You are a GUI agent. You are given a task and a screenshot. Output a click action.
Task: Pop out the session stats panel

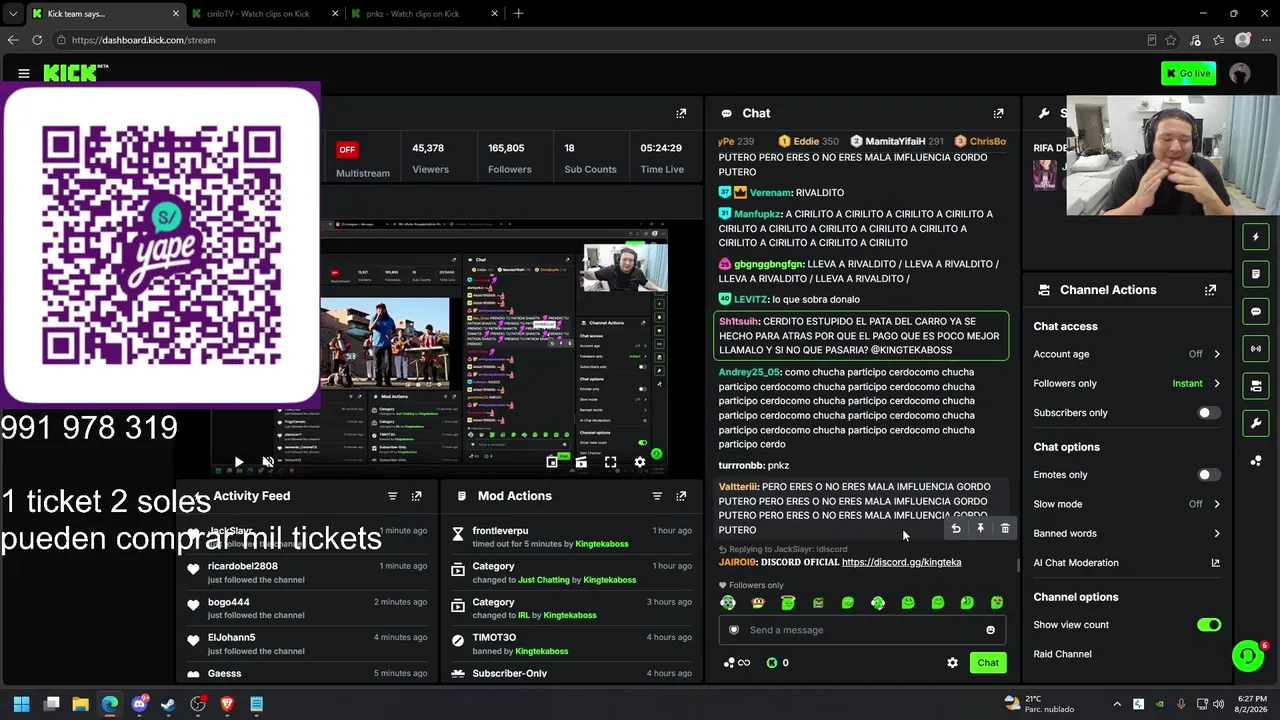[681, 114]
